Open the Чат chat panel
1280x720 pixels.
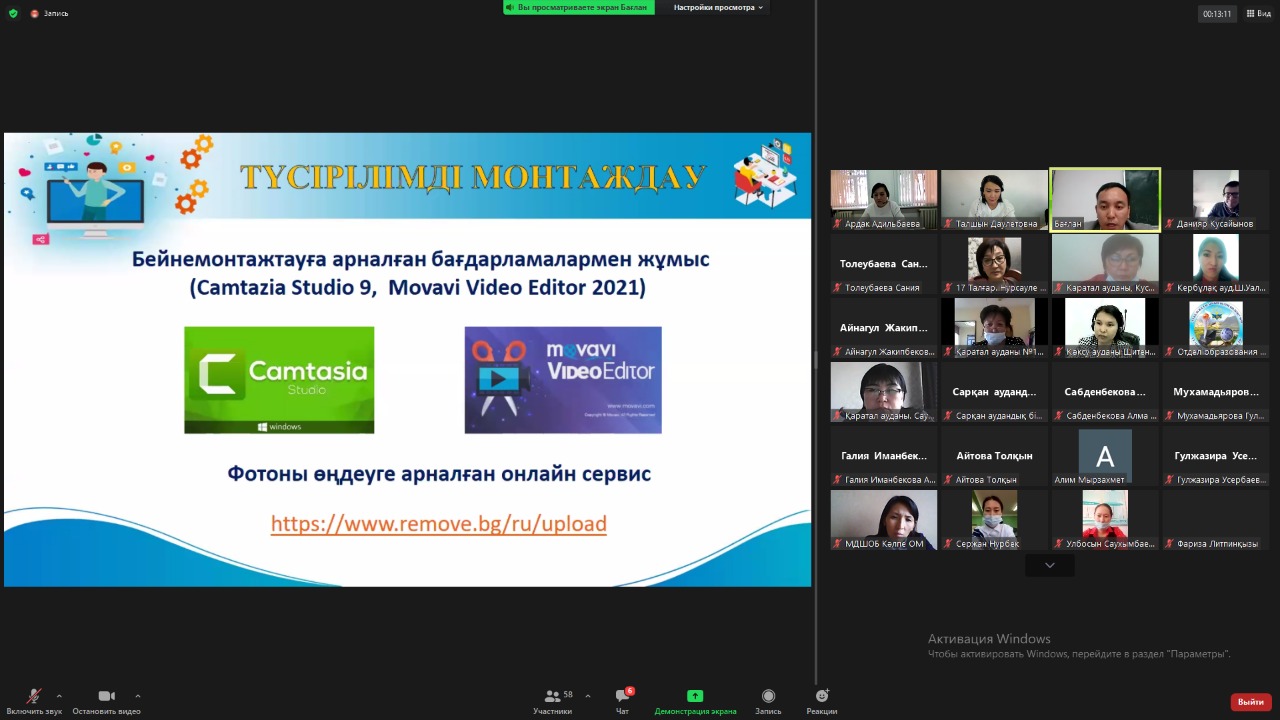click(623, 702)
